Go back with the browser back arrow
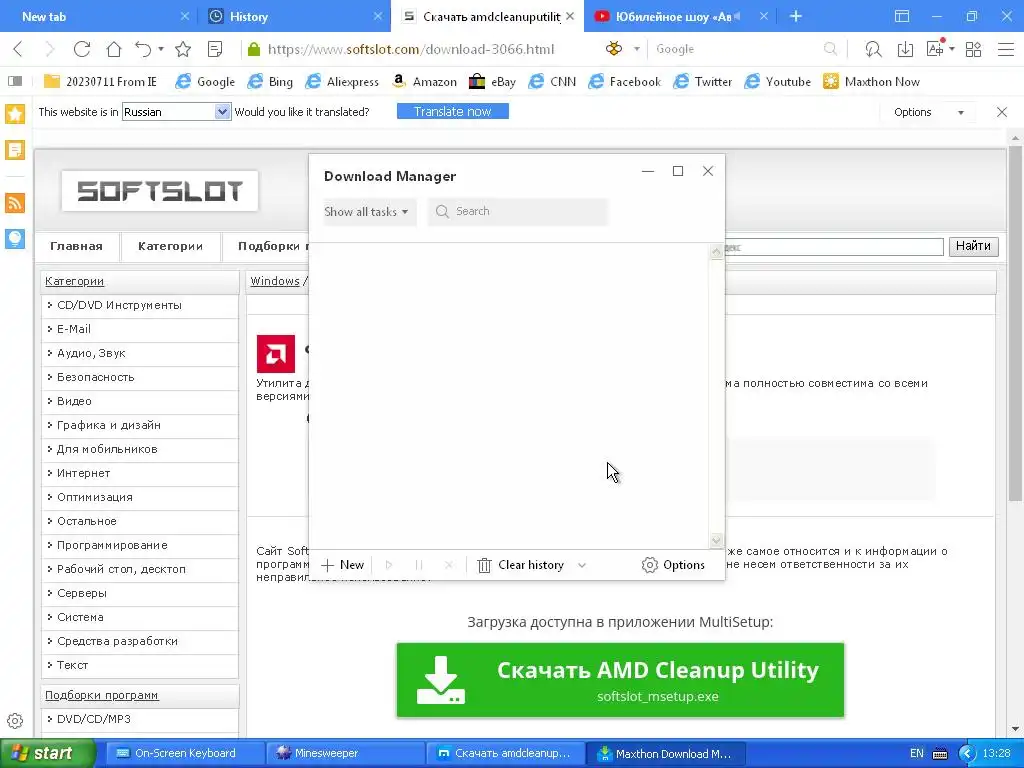This screenshot has width=1024, height=768. 18,49
